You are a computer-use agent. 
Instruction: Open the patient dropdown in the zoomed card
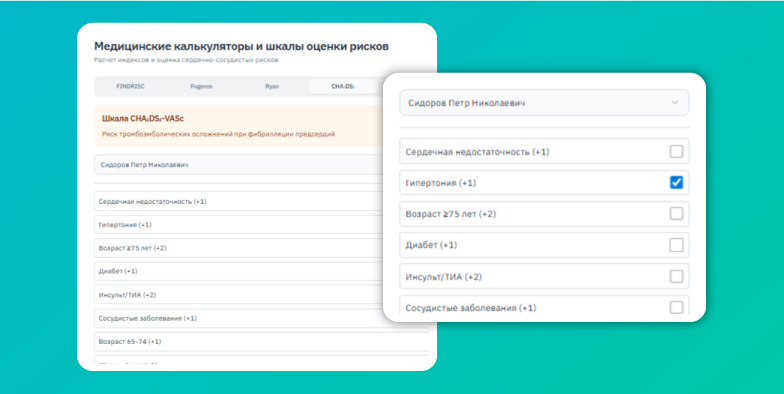[544, 103]
